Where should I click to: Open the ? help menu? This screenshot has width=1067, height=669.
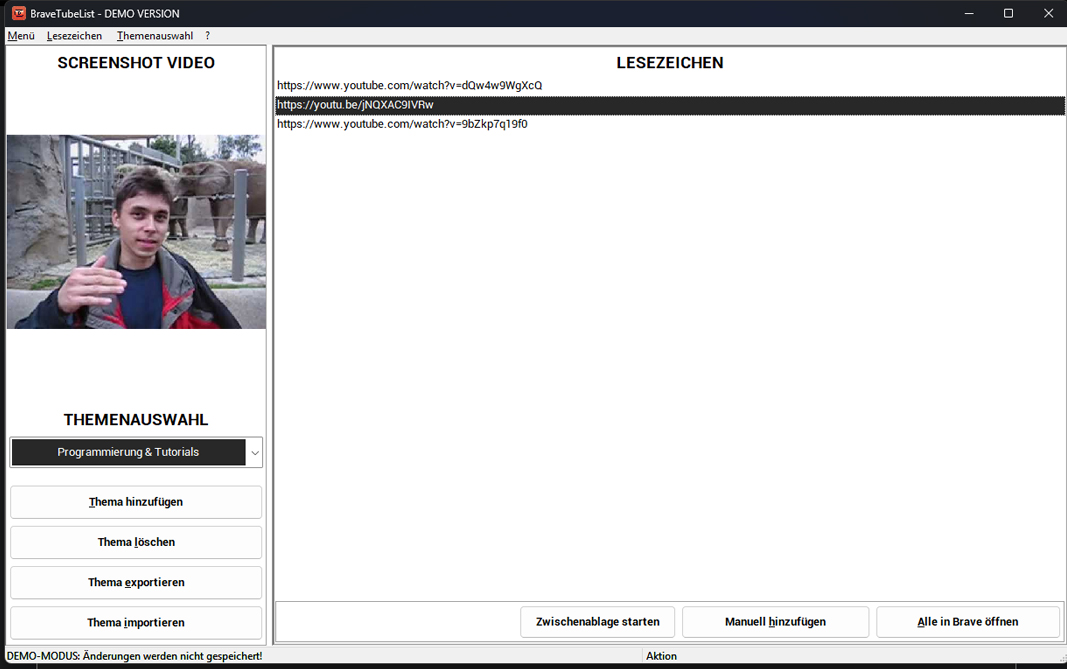pos(207,35)
